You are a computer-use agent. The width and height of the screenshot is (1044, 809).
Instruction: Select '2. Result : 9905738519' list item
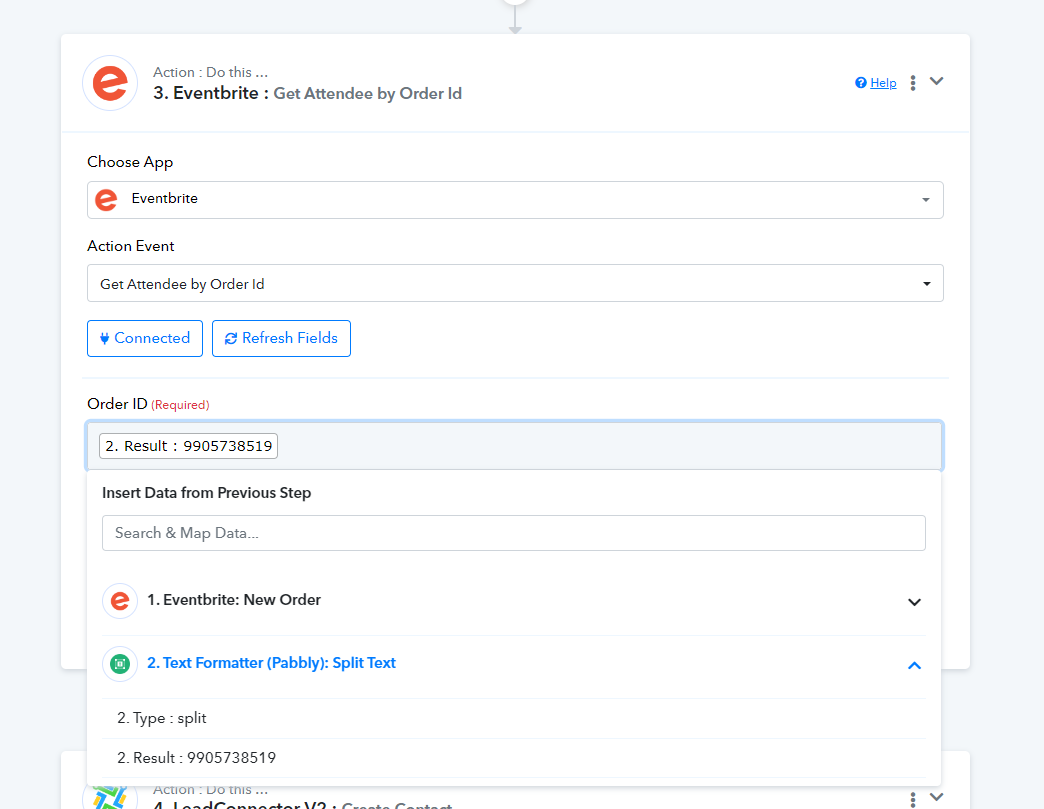[513, 758]
